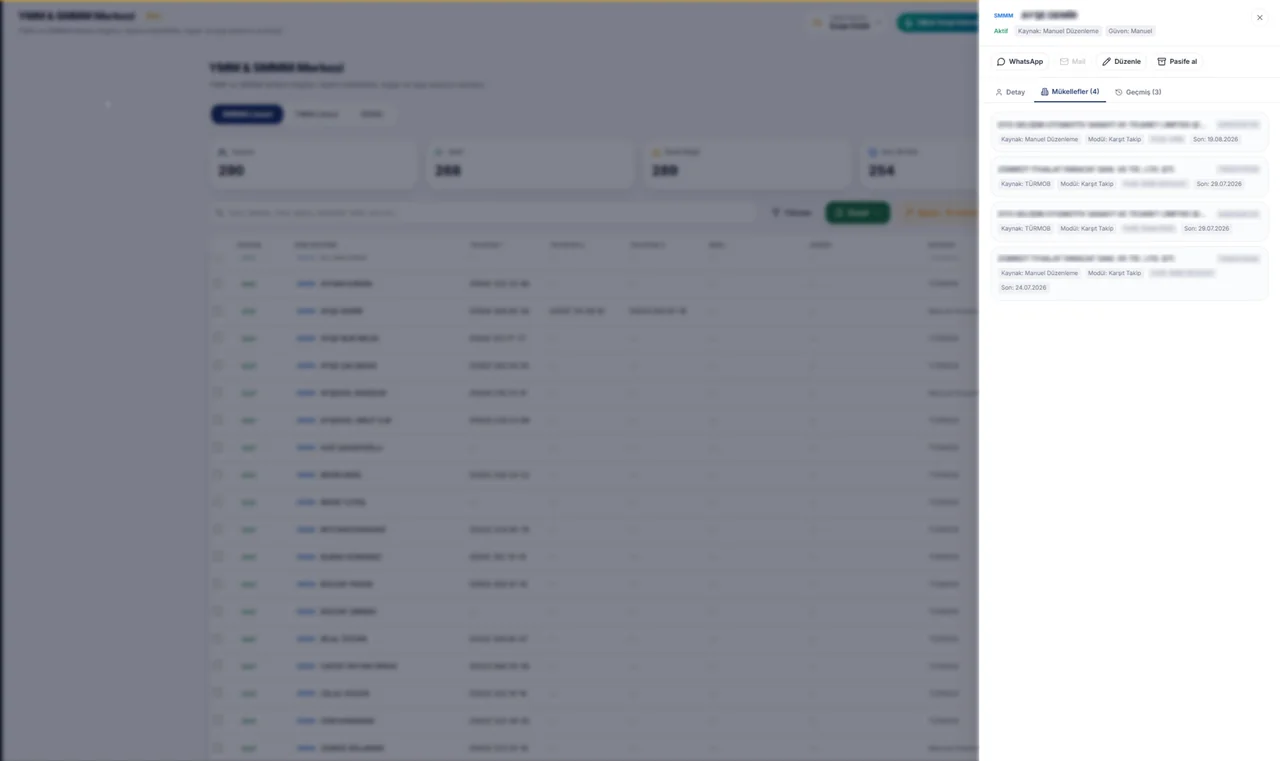Click the Son: 19.08.2026 date chip
This screenshot has width=1280, height=761.
coord(1215,139)
